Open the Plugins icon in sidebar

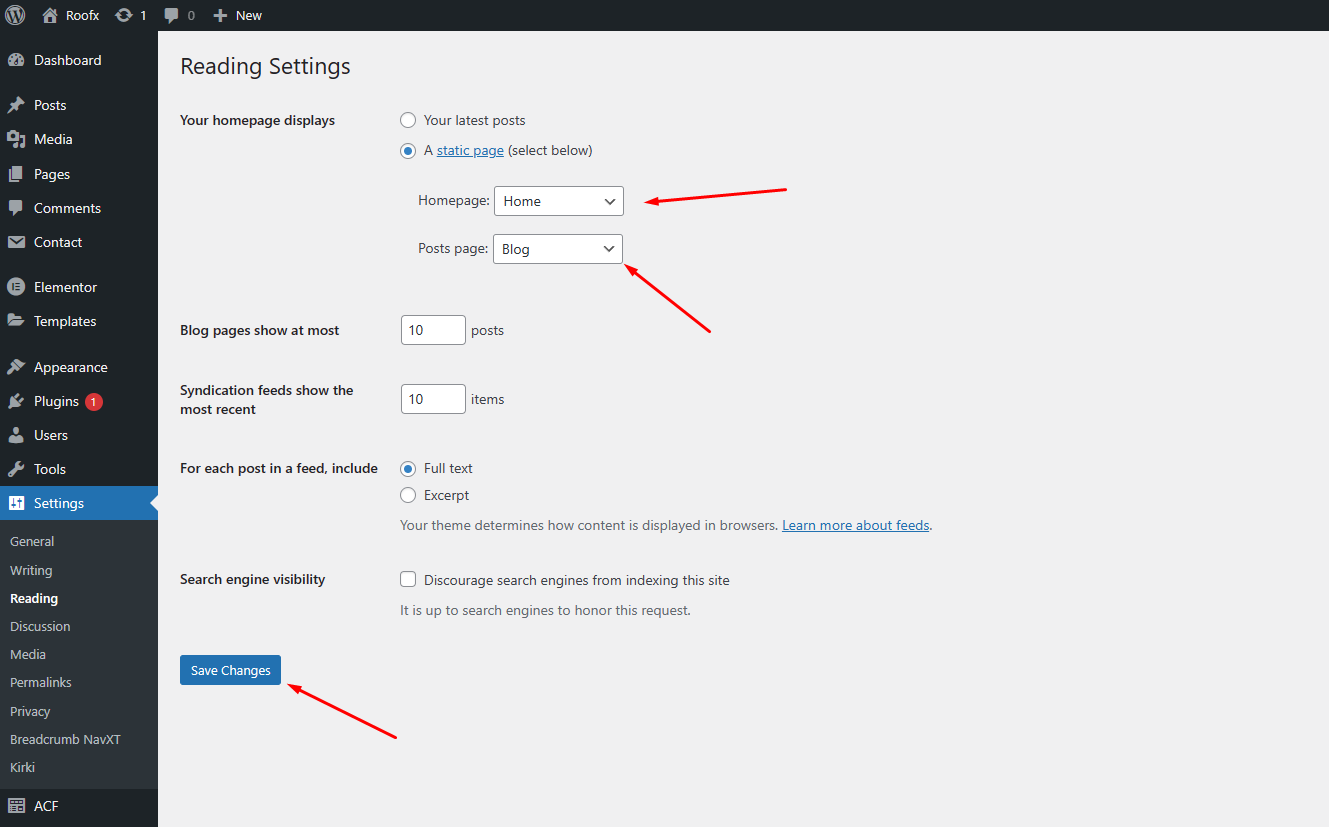(16, 401)
